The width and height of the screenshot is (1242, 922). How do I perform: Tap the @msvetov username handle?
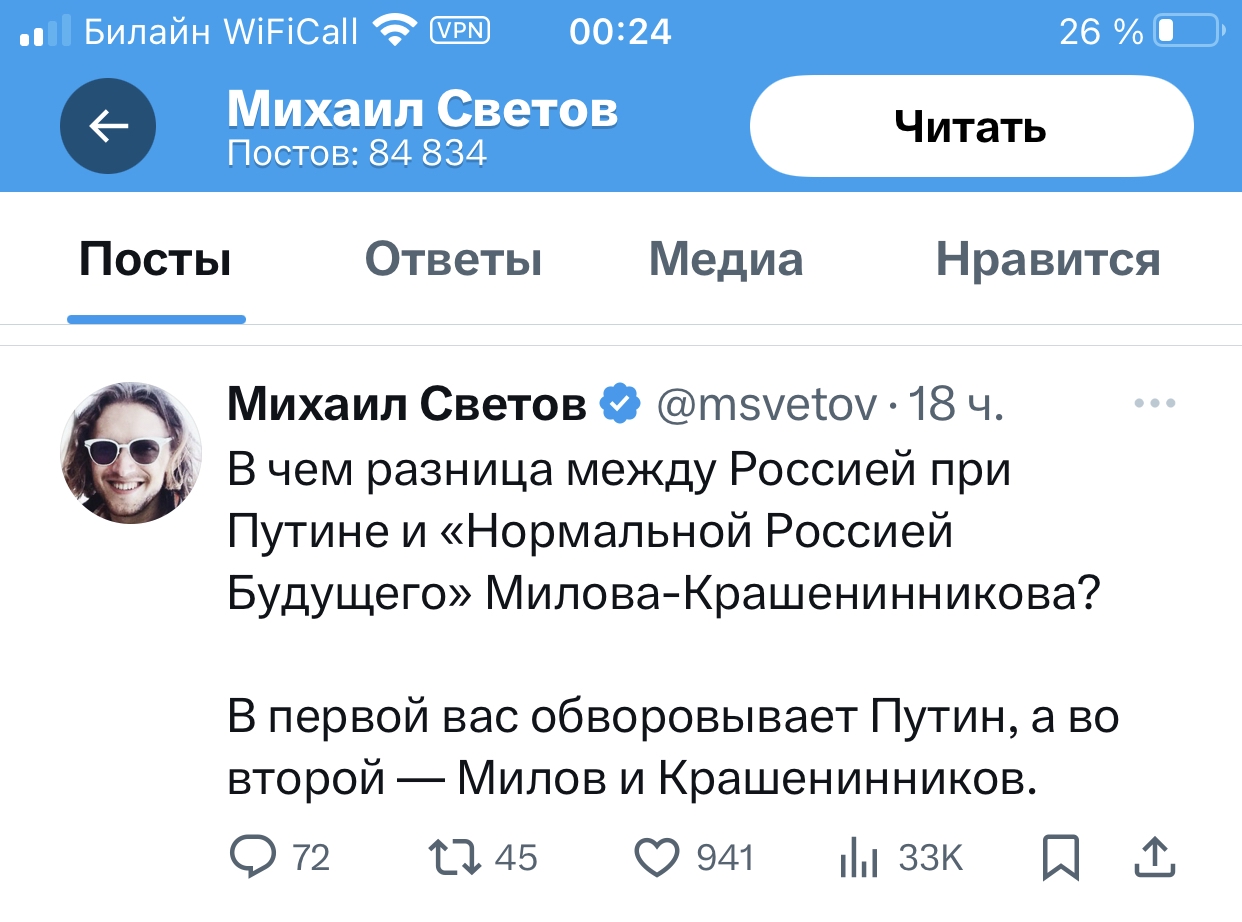[767, 404]
